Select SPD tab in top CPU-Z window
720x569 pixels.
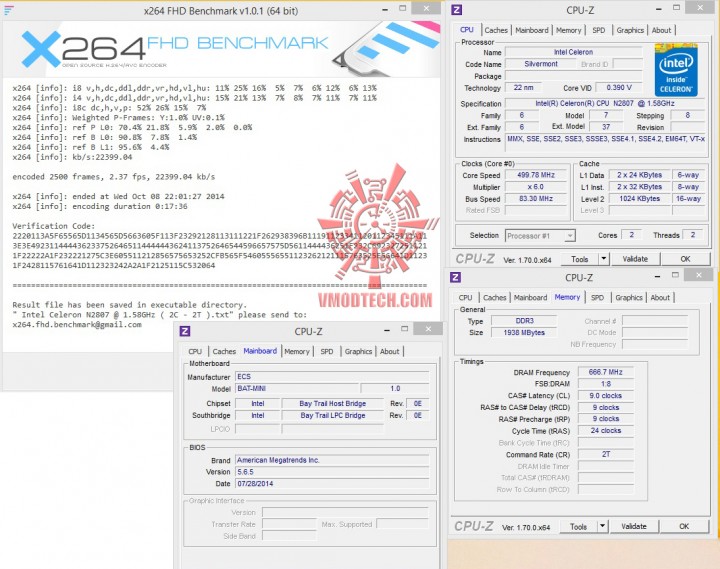pos(599,30)
